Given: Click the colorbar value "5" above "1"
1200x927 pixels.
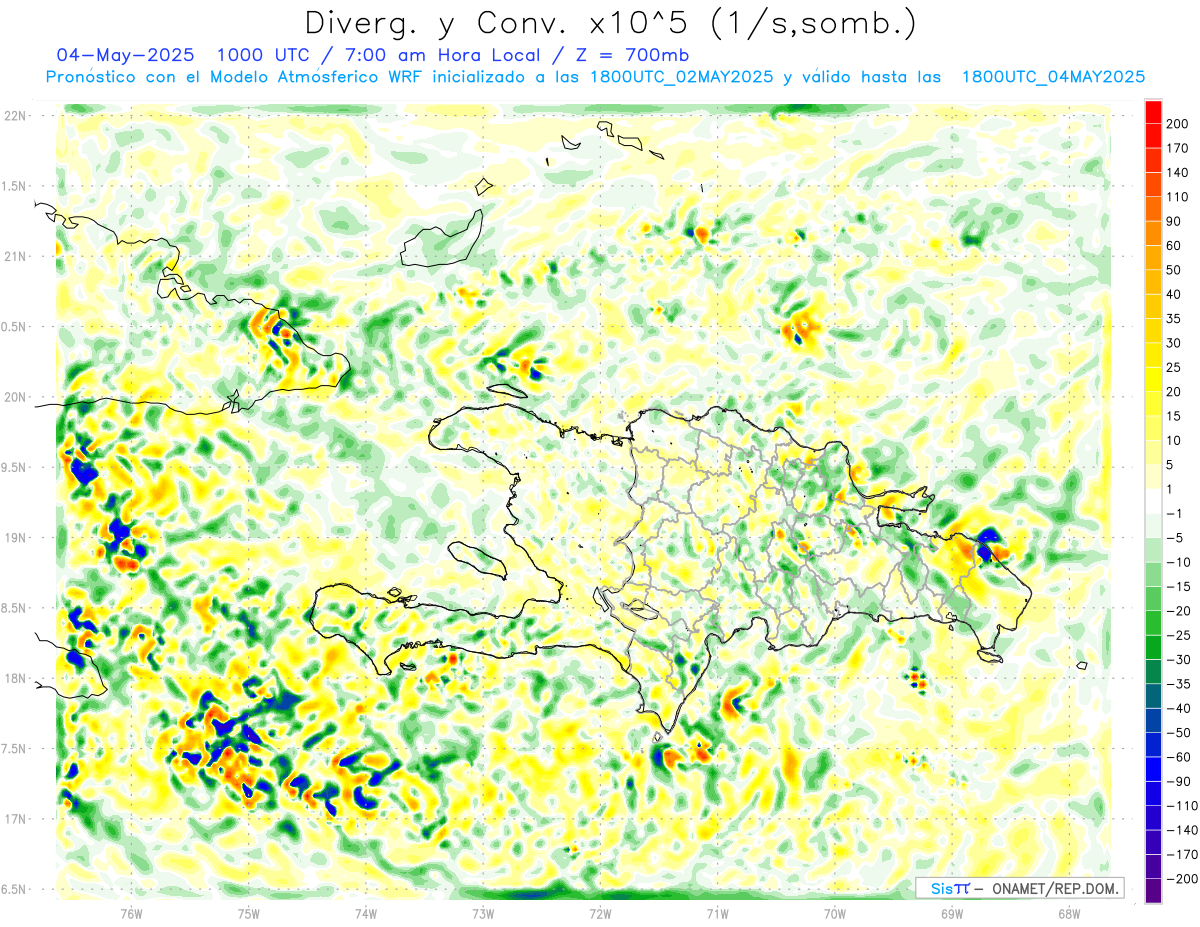Looking at the screenshot, I should pos(1171,464).
